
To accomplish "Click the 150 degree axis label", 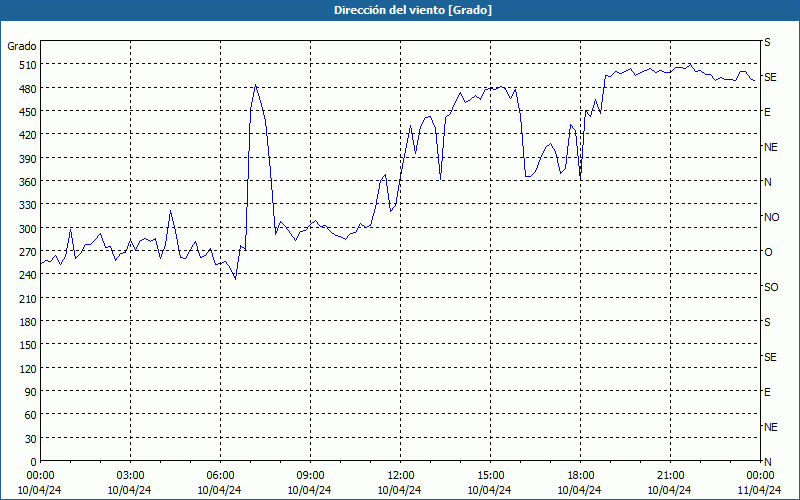I will 29,345.
